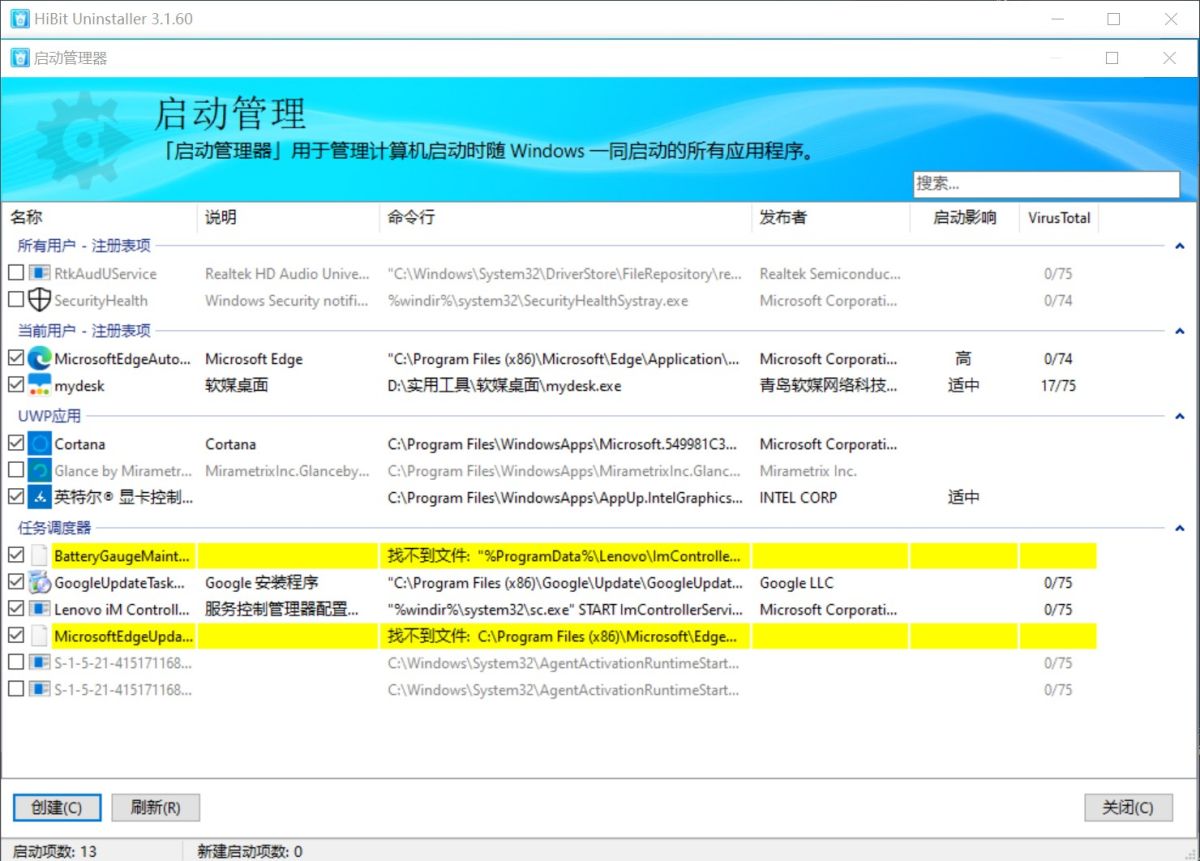Click the Lenovo iM Controller icon
This screenshot has width=1200, height=861.
39,609
